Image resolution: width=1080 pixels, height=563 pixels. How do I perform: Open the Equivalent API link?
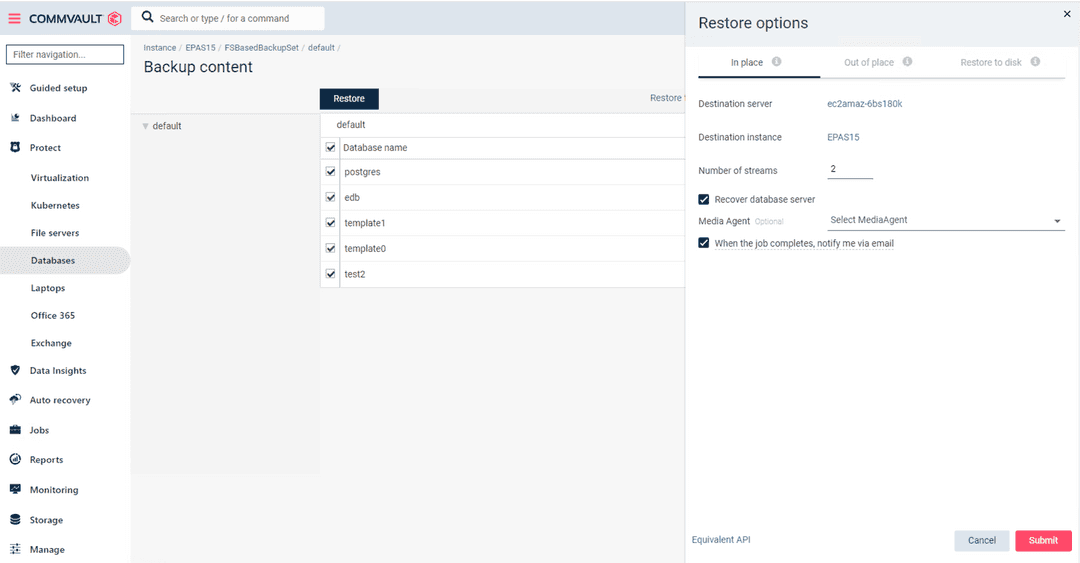[x=721, y=540]
